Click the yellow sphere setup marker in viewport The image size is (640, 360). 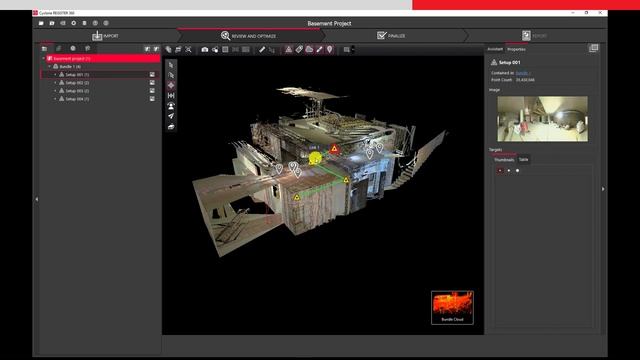[x=315, y=158]
